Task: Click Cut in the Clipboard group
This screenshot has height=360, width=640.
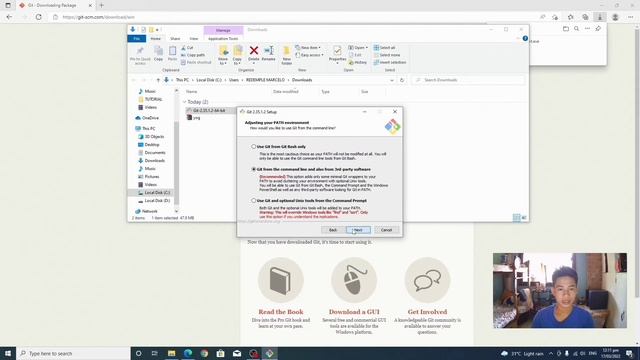Action: coord(187,48)
